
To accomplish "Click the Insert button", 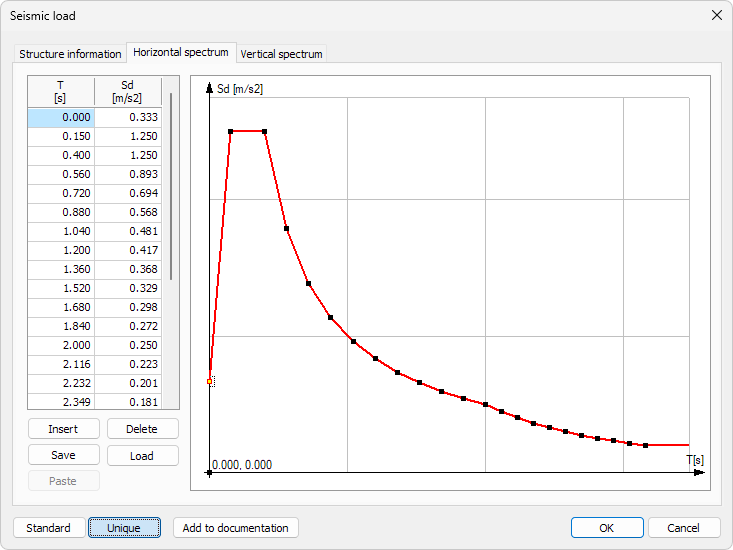I will pos(64,429).
